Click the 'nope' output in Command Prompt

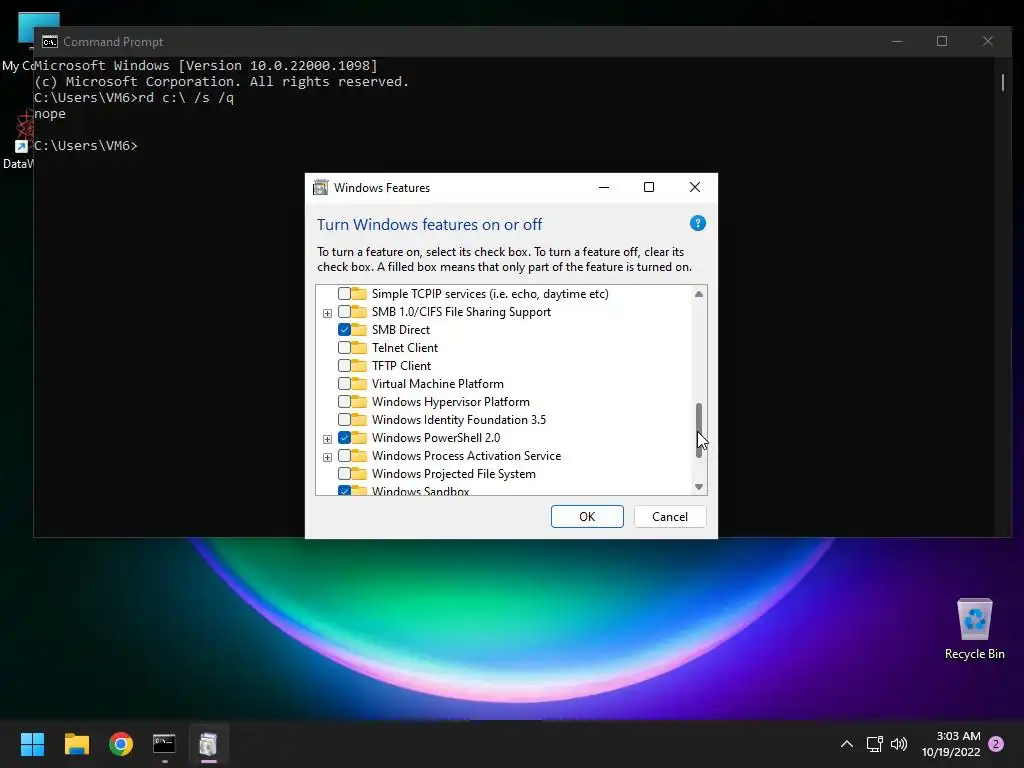click(x=50, y=114)
